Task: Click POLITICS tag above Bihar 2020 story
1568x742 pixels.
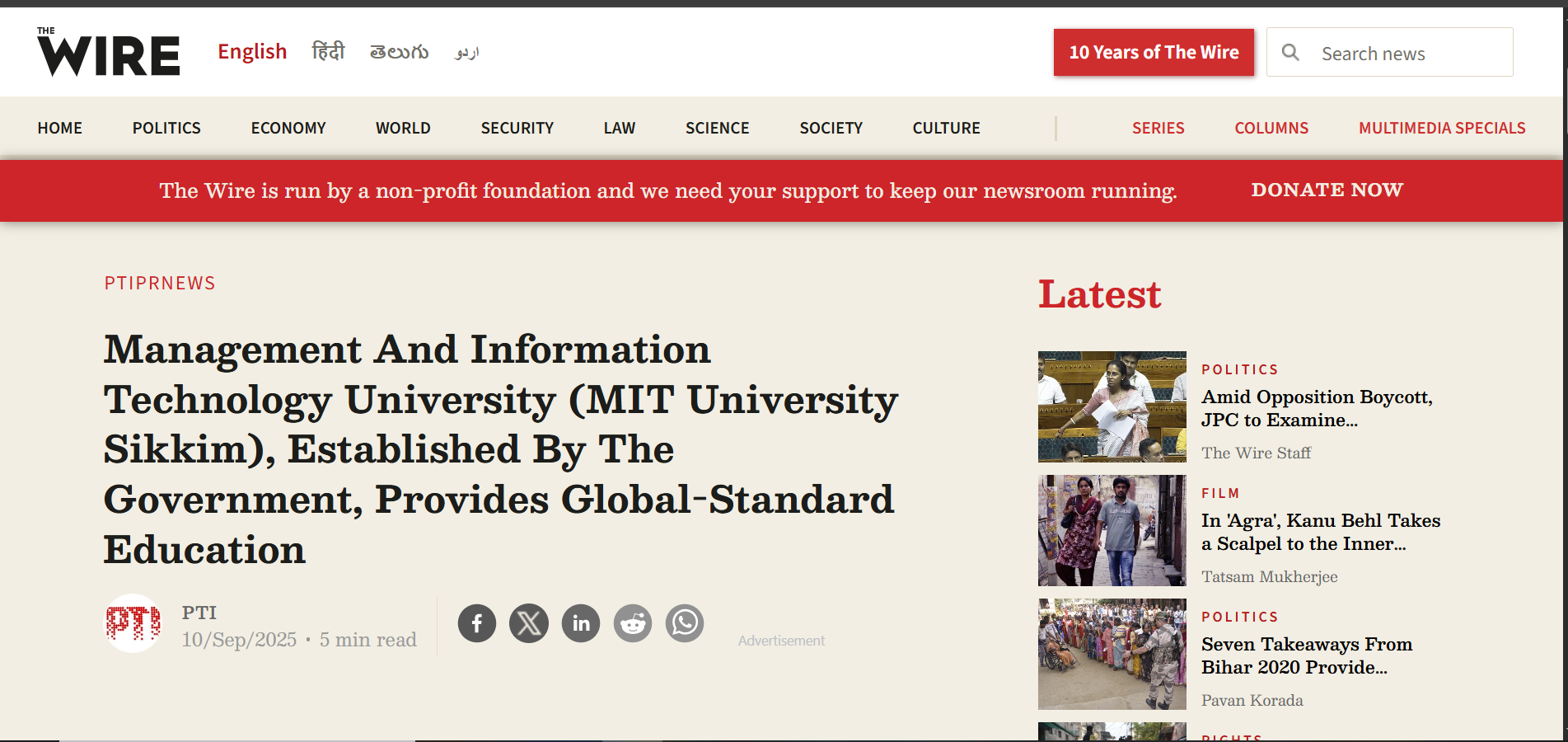Action: (x=1240, y=617)
